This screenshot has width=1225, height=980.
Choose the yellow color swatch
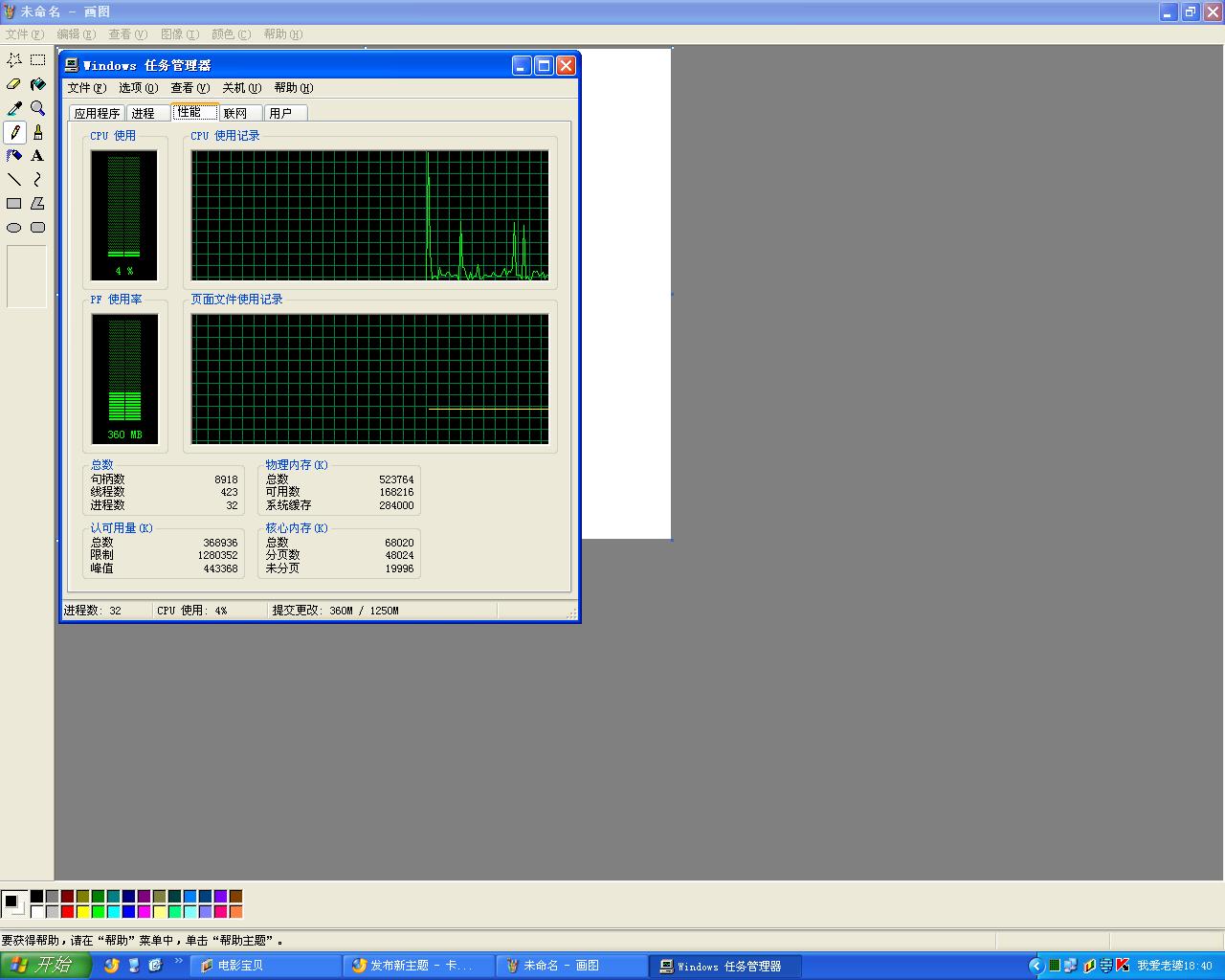click(82, 912)
